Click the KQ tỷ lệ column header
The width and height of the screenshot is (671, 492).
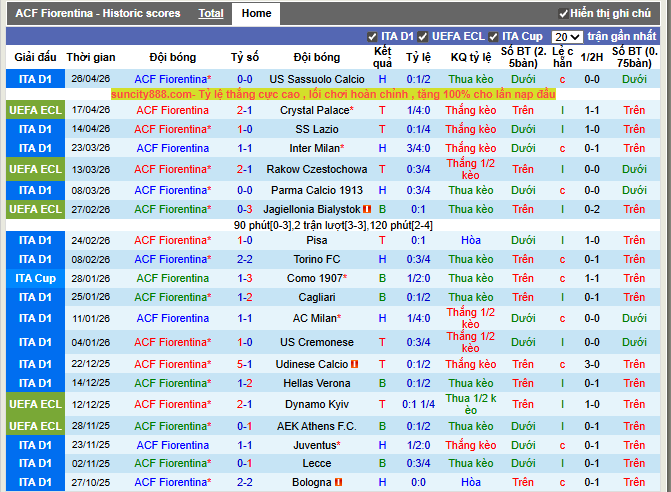point(471,57)
